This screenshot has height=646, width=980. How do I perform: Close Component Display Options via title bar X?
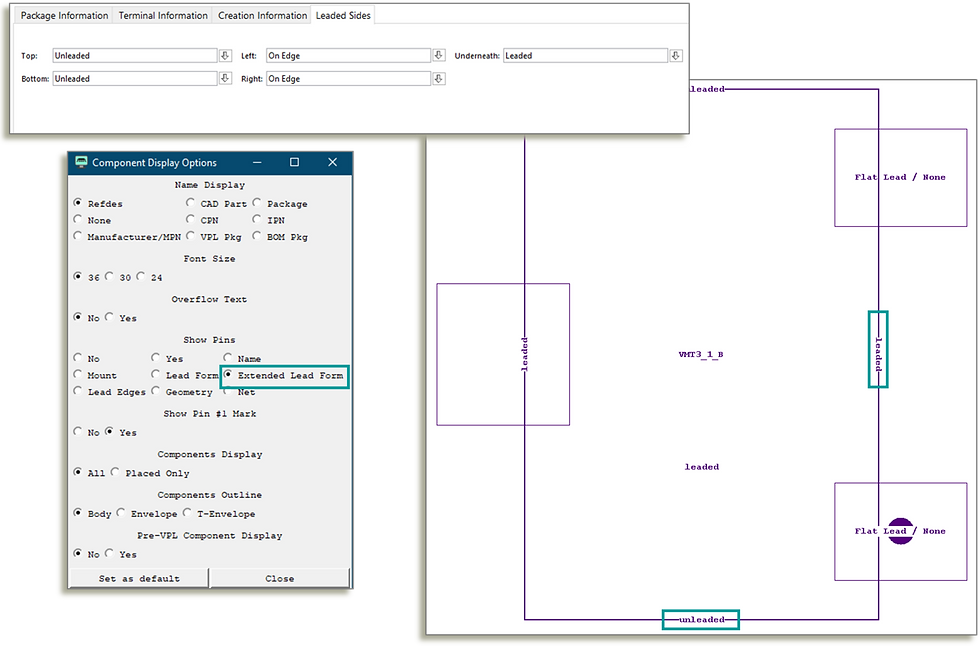point(332,162)
